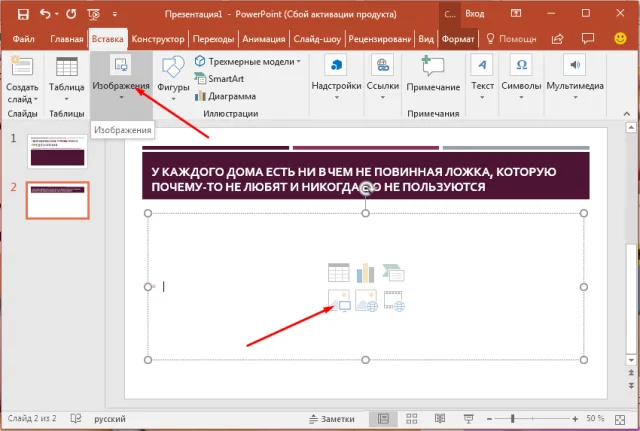
Task: Select slide 1 thumbnail
Action: (58, 151)
